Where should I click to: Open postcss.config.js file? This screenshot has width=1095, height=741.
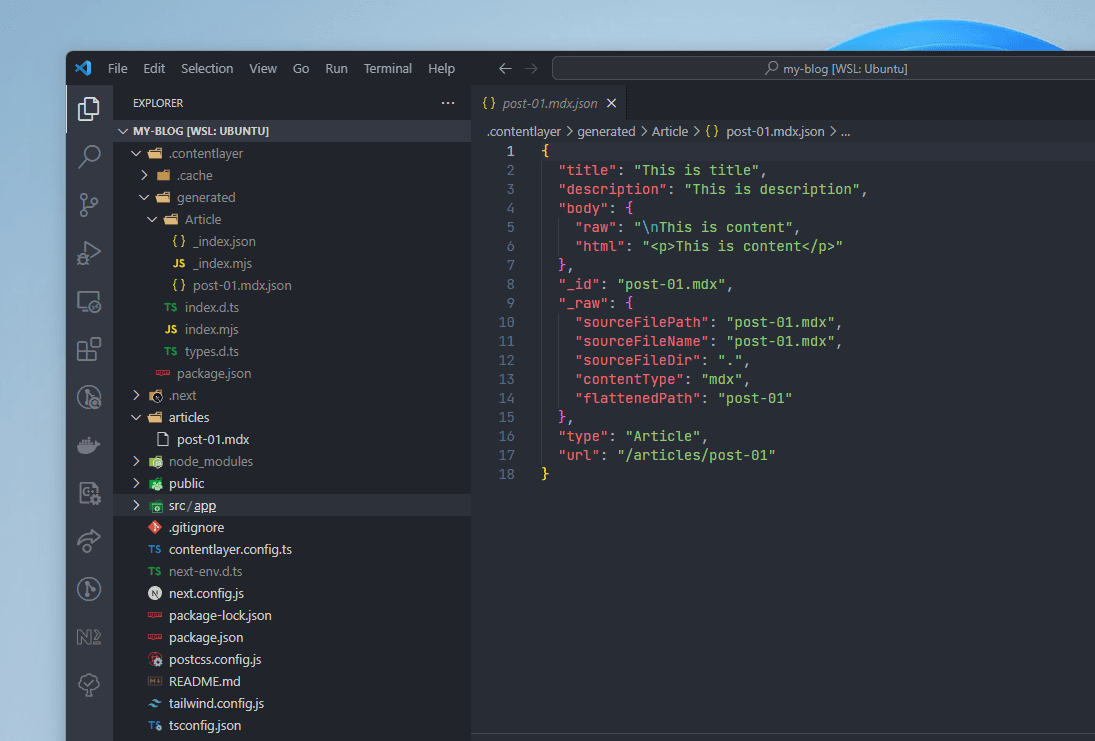292,659
